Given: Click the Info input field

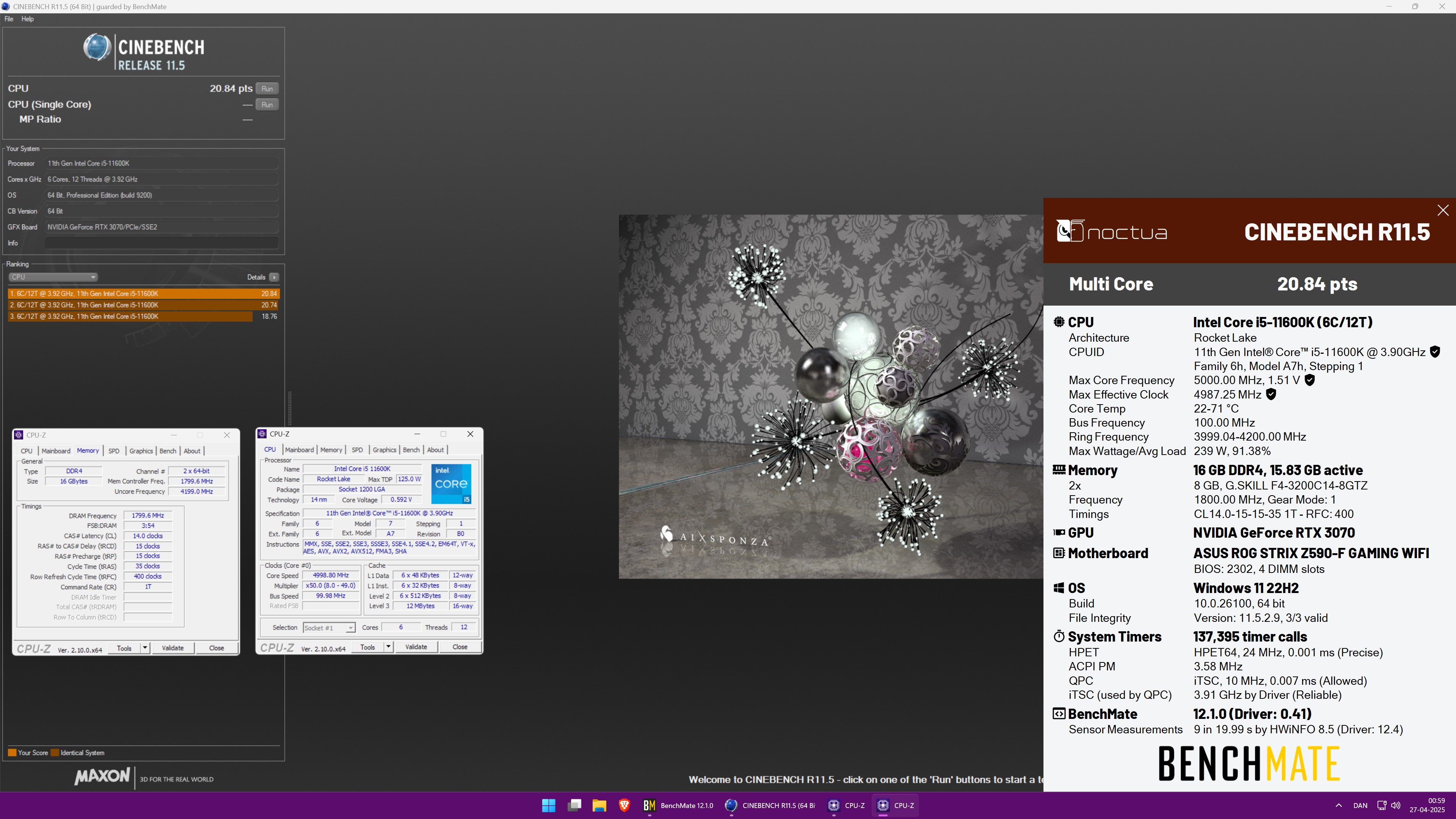Looking at the screenshot, I should click(x=162, y=243).
